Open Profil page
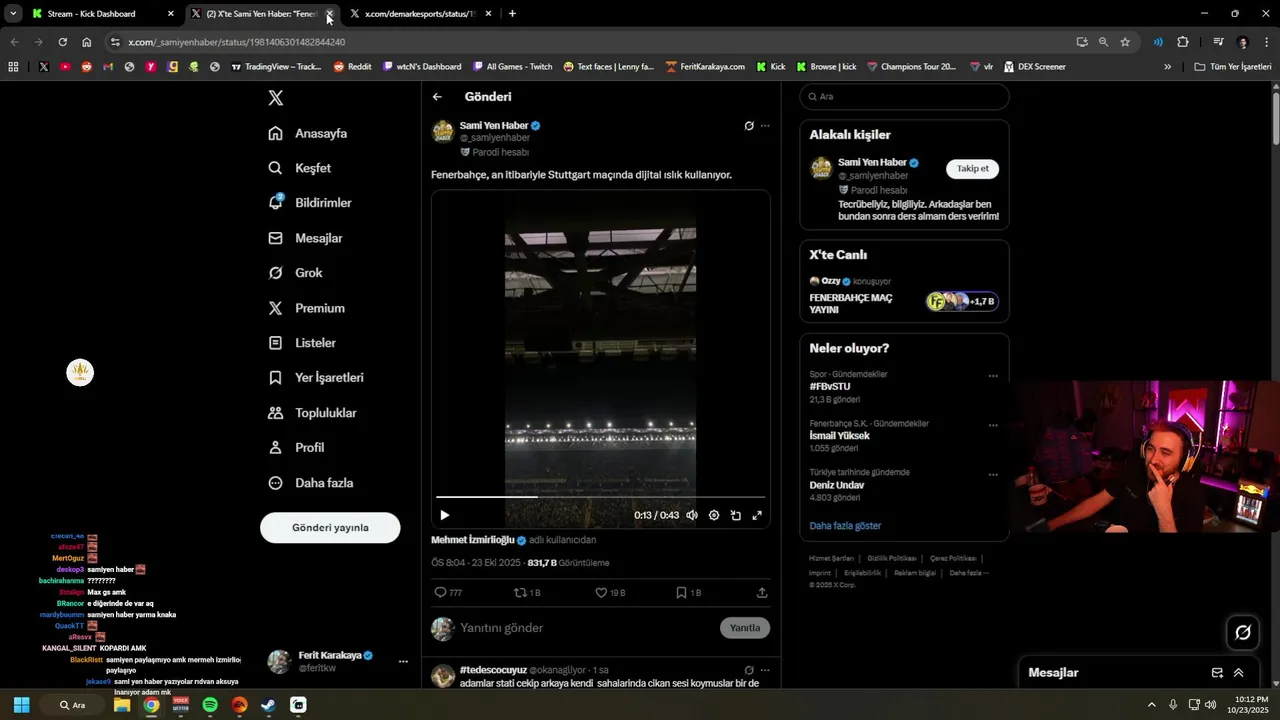Image resolution: width=1280 pixels, height=720 pixels. coord(296,448)
